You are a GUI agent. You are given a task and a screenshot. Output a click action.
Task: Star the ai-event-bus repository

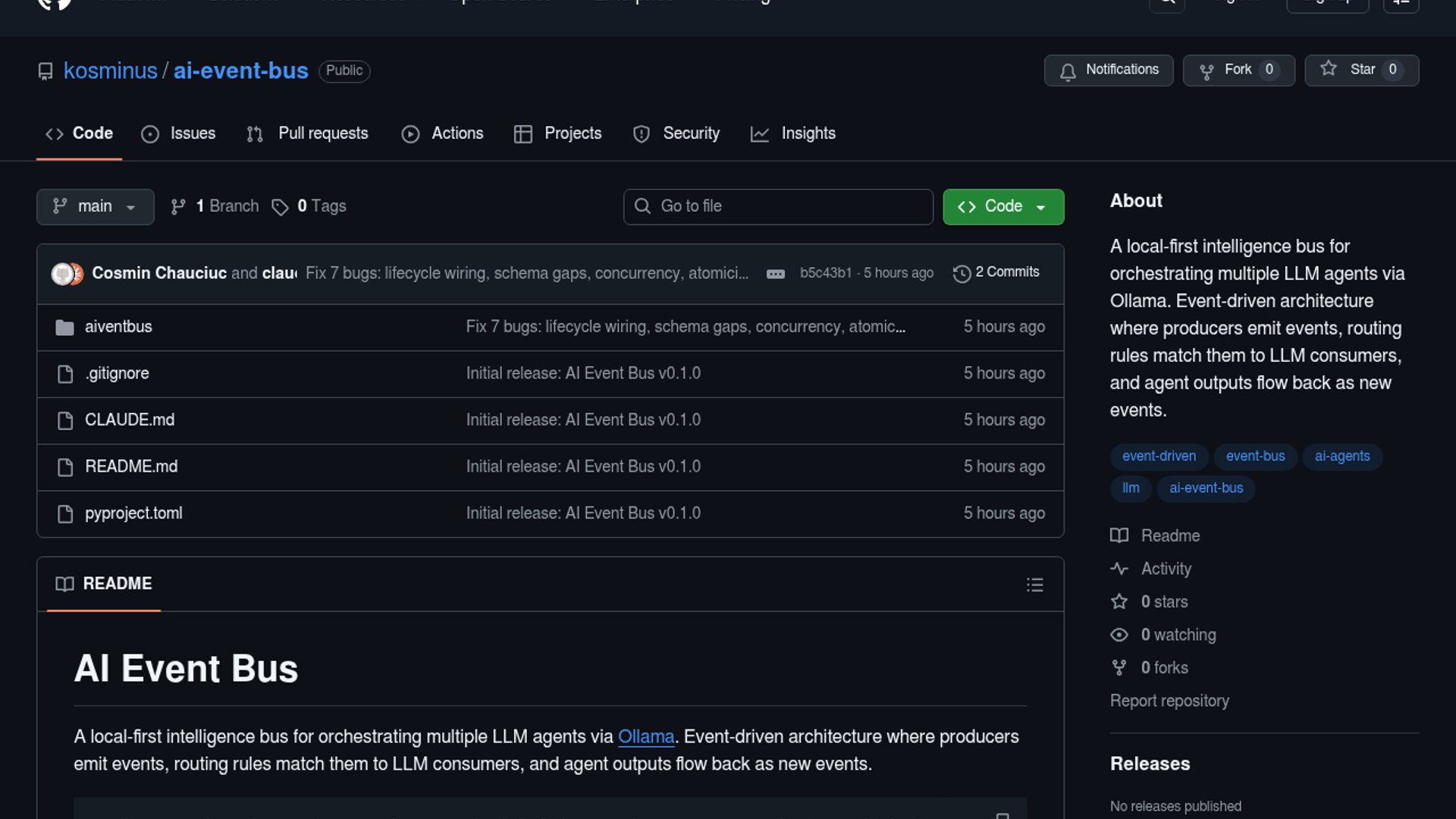click(1360, 71)
